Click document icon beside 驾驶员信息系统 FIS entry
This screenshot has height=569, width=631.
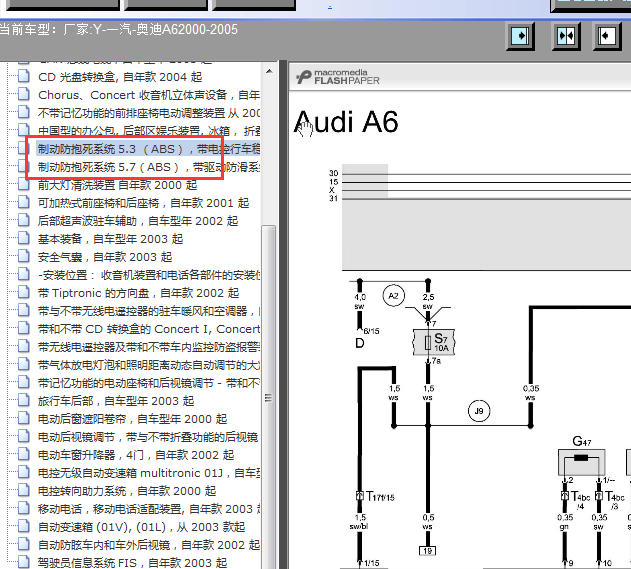point(24,562)
